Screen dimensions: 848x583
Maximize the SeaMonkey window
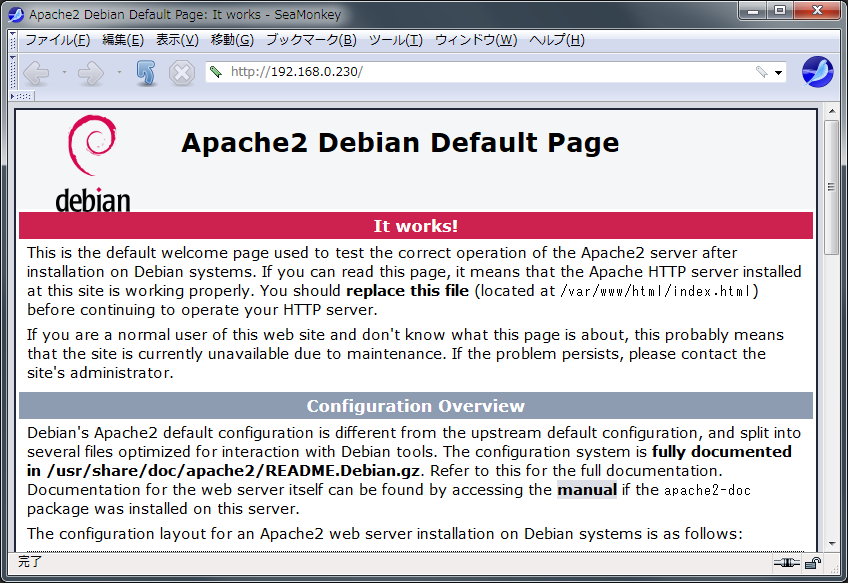coord(779,10)
